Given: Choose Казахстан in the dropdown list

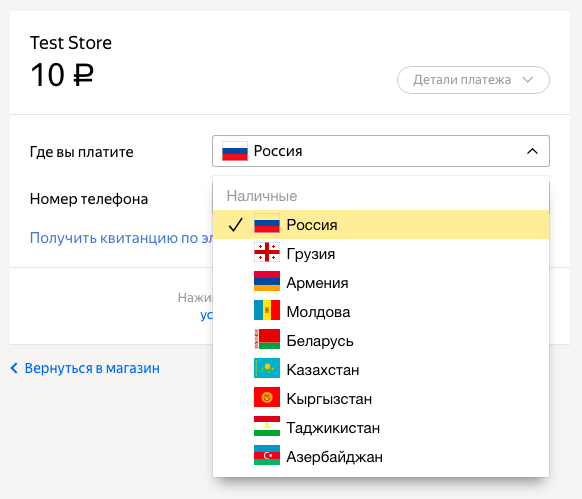Looking at the screenshot, I should pyautogui.click(x=381, y=369).
